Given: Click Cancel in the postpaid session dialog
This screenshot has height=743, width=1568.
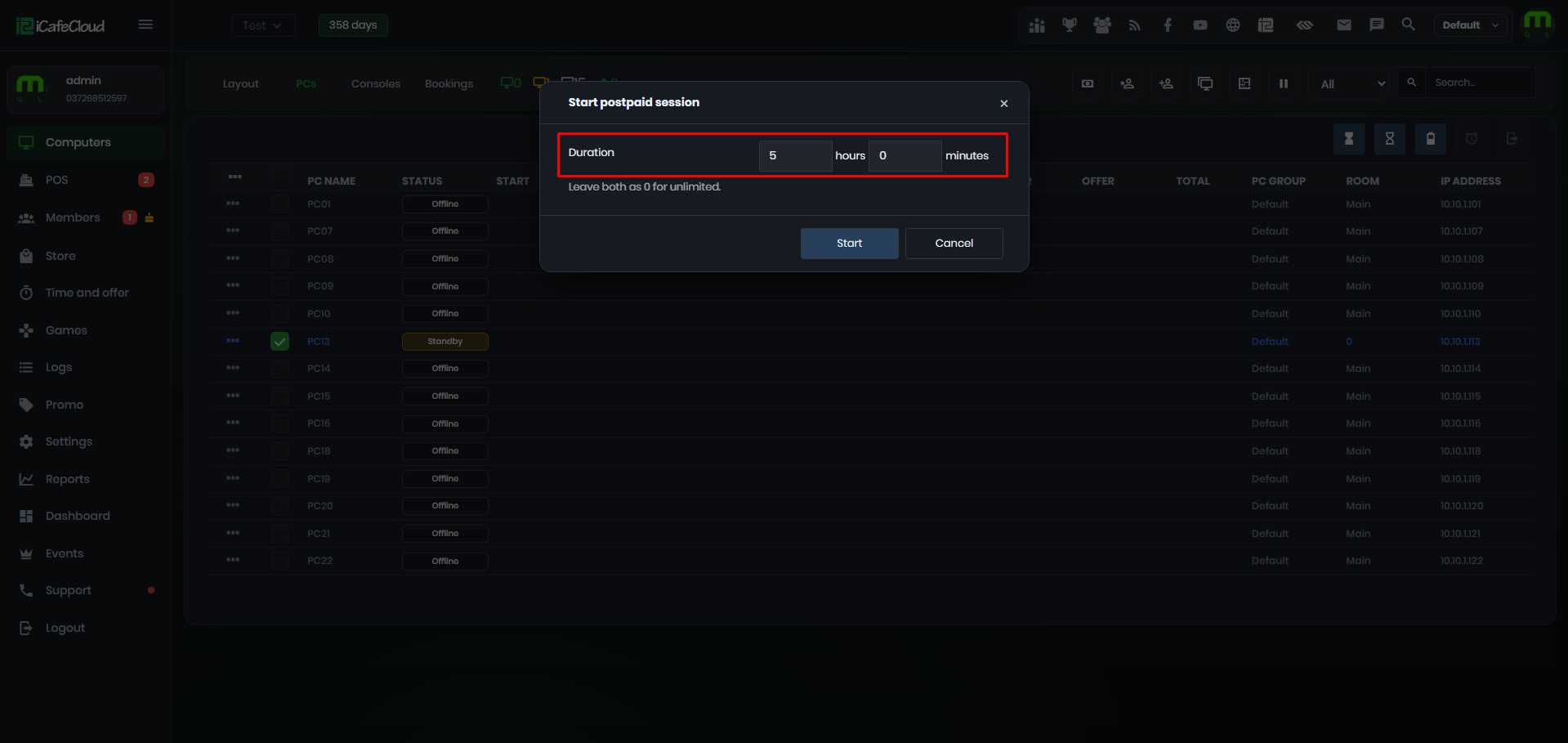Looking at the screenshot, I should [954, 244].
